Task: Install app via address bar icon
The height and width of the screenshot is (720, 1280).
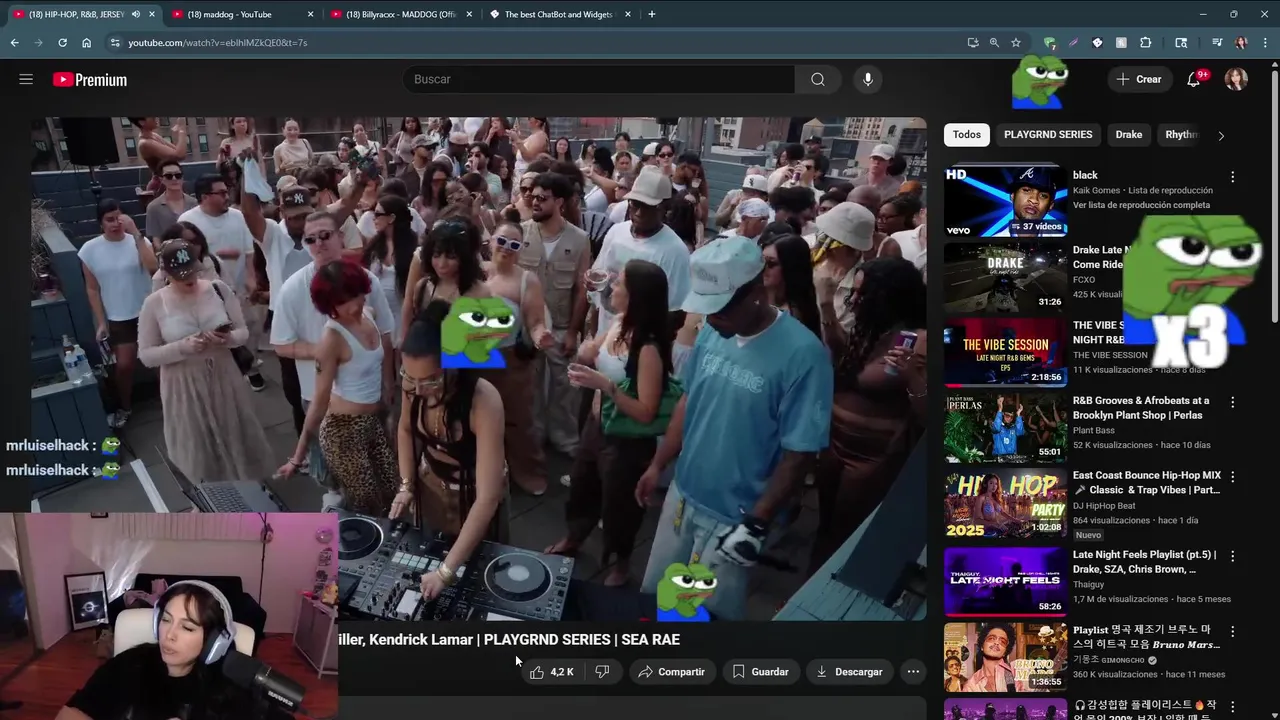Action: [973, 43]
